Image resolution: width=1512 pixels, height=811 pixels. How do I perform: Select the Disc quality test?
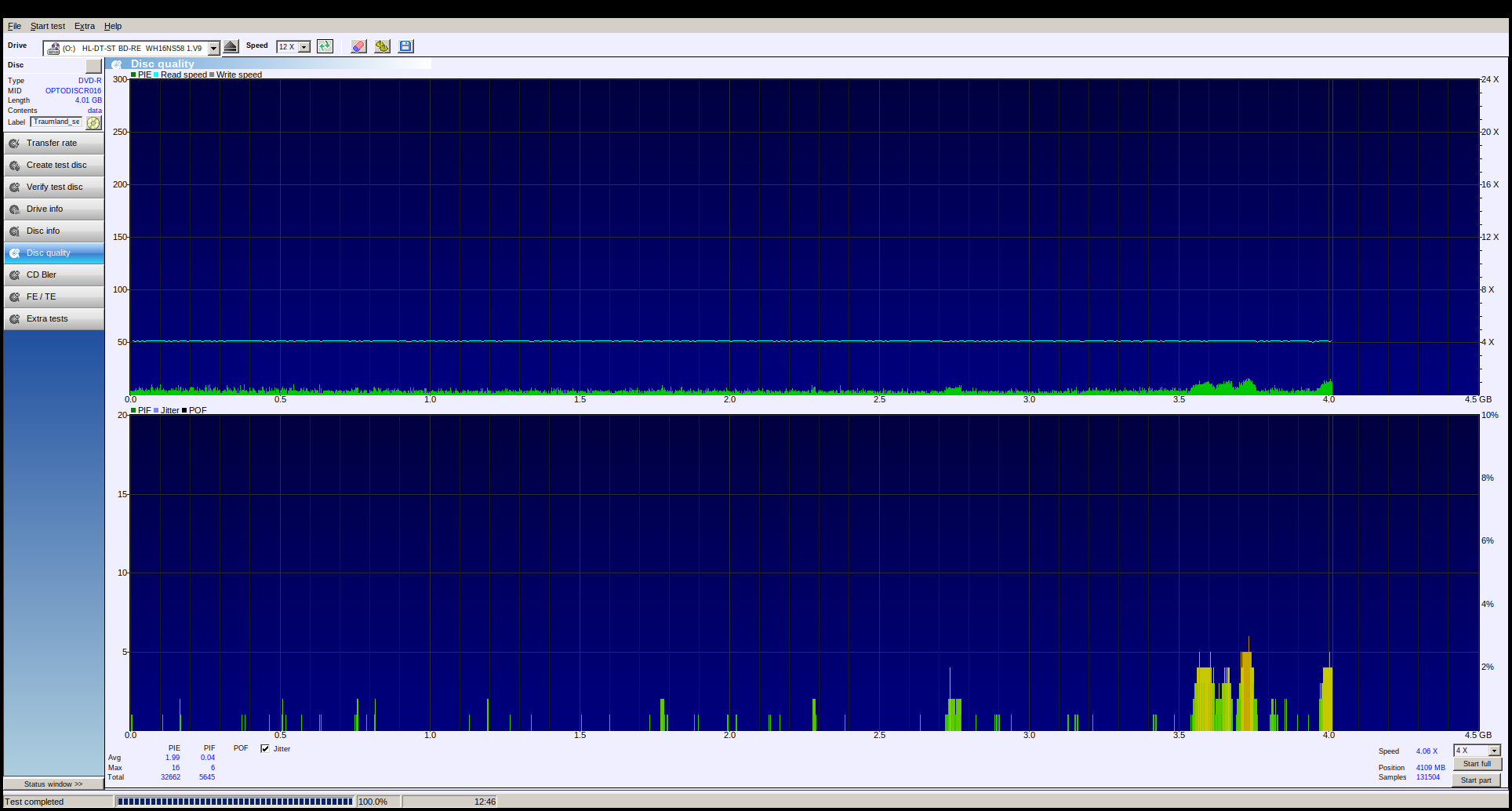pos(54,253)
